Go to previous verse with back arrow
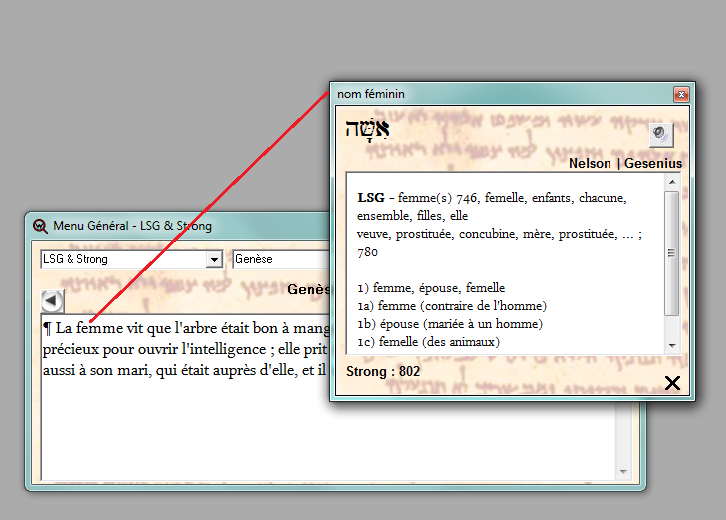 coord(52,301)
